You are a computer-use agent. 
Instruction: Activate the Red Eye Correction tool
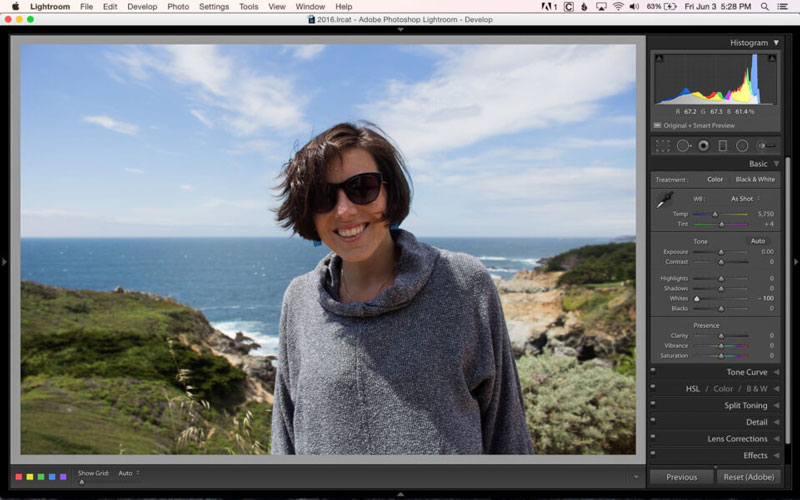point(703,146)
